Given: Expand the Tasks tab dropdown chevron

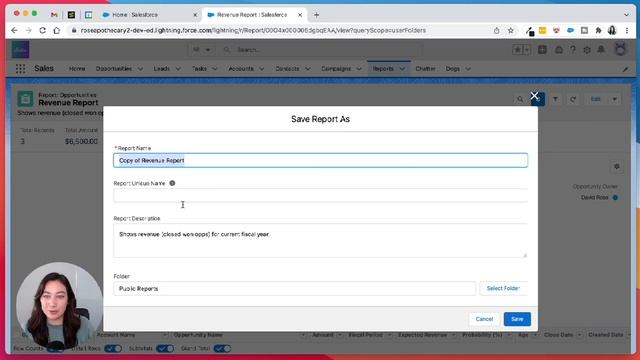Looking at the screenshot, I should [x=215, y=69].
